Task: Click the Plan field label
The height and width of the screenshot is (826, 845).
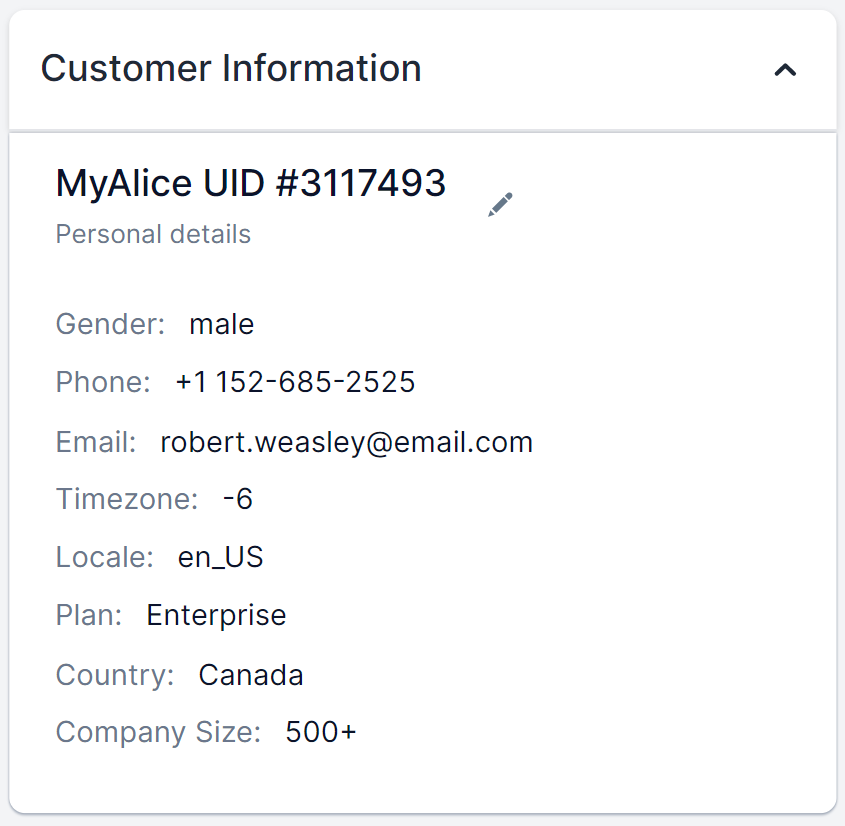Action: click(x=89, y=615)
